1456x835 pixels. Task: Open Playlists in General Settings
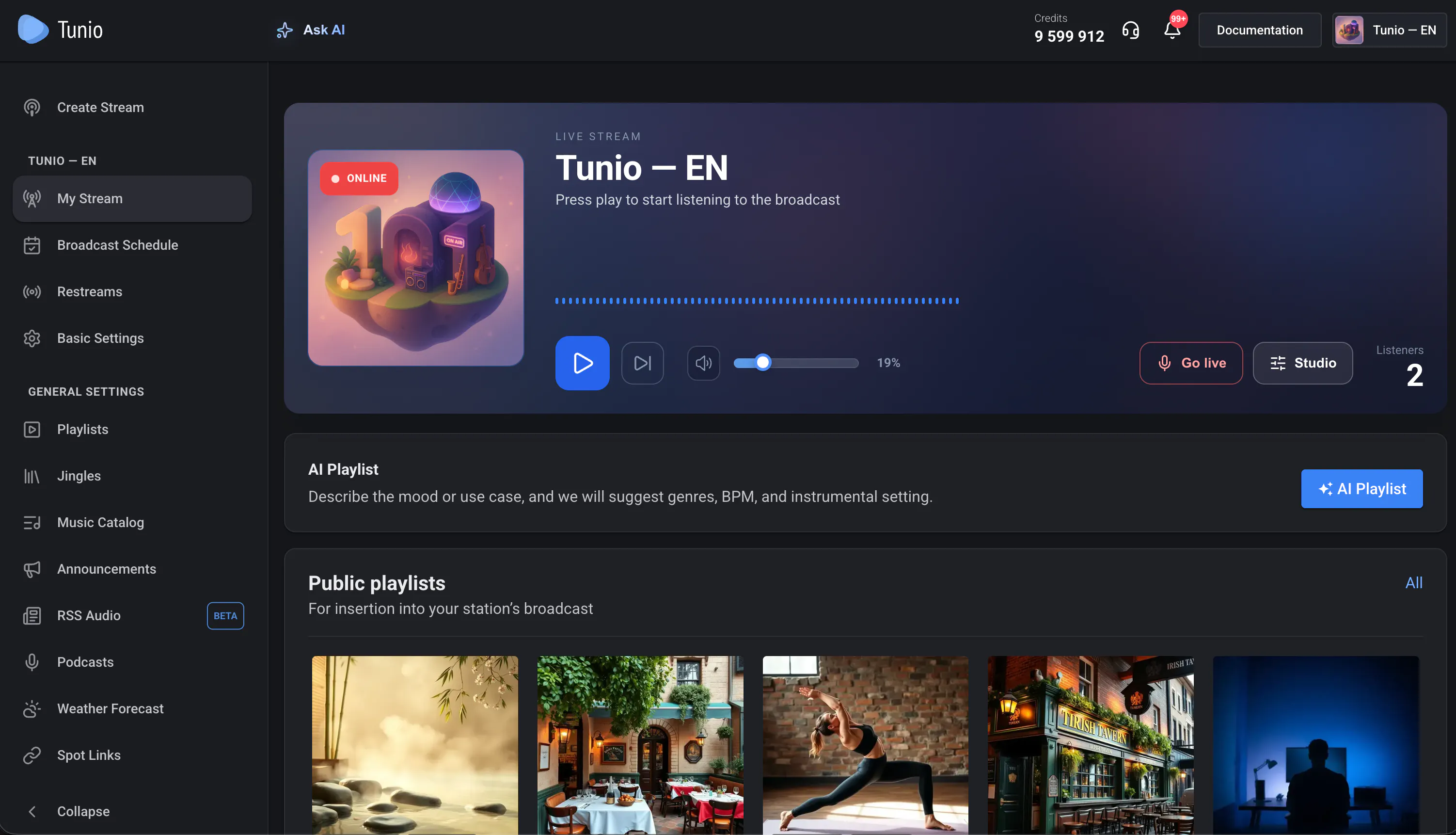coord(132,429)
